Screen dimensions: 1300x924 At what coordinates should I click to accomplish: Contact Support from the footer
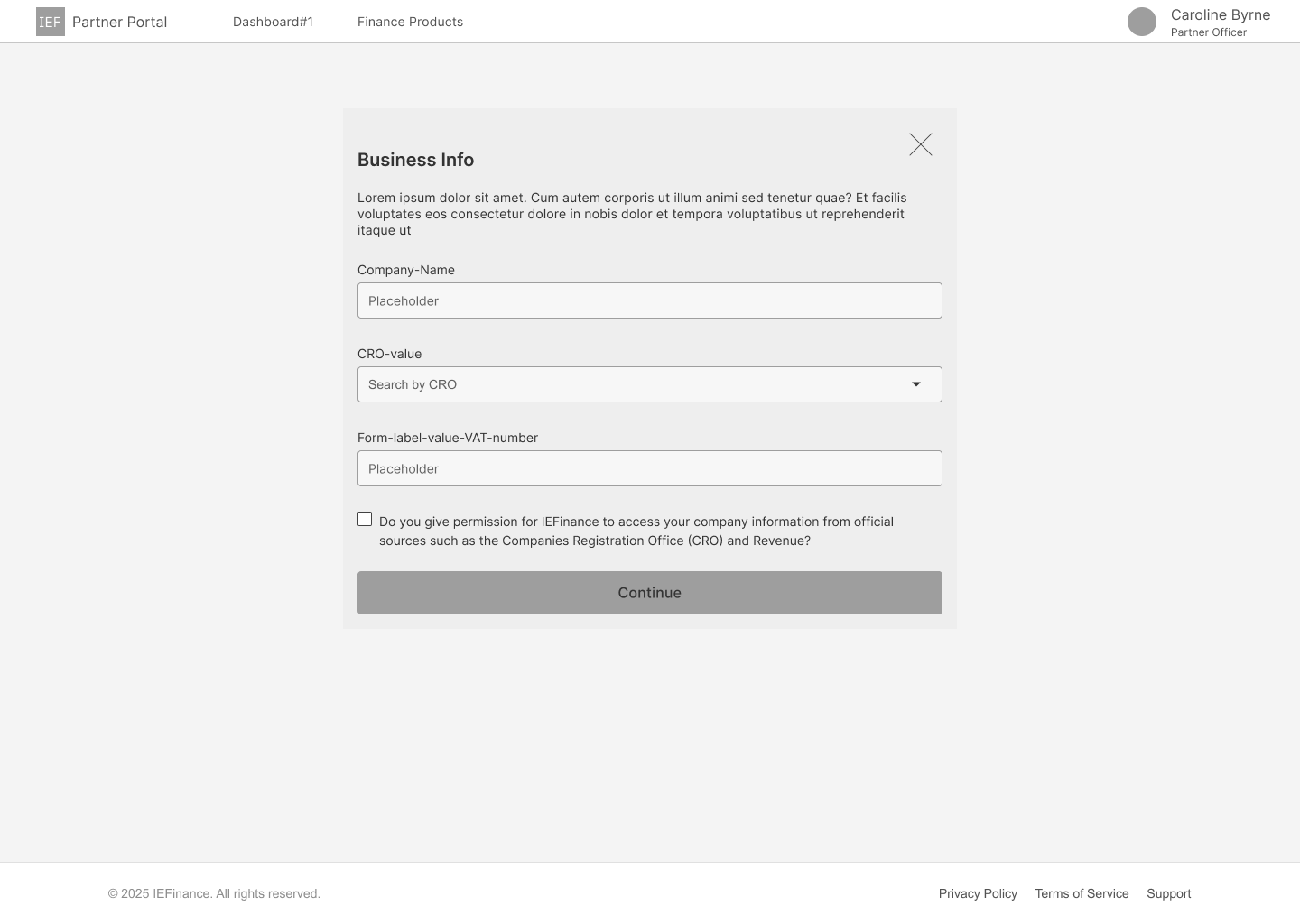[1169, 893]
